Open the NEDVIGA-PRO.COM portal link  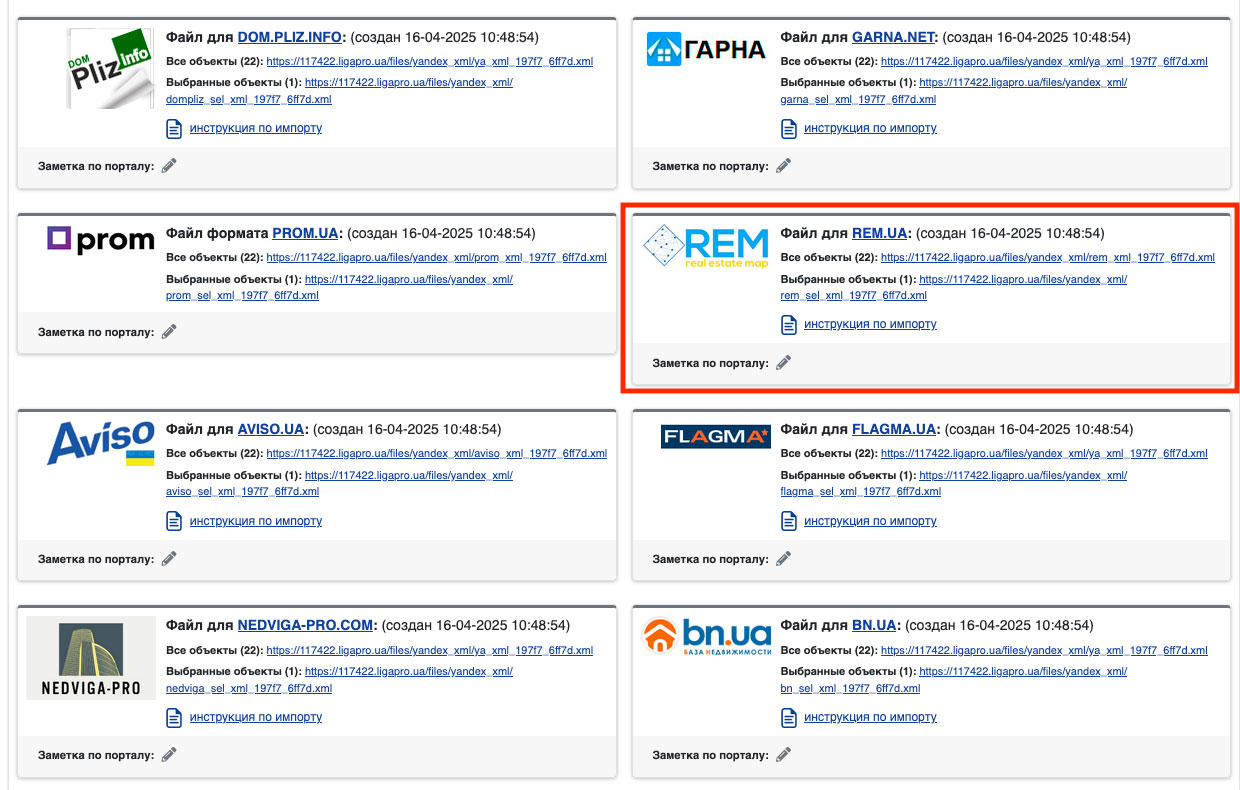(306, 626)
